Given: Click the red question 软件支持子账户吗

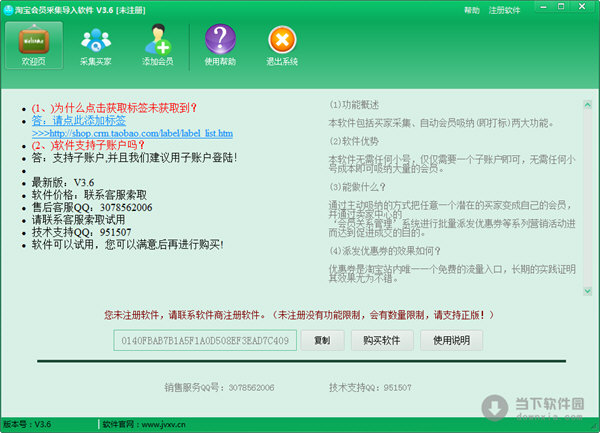Looking at the screenshot, I should pos(88,145).
